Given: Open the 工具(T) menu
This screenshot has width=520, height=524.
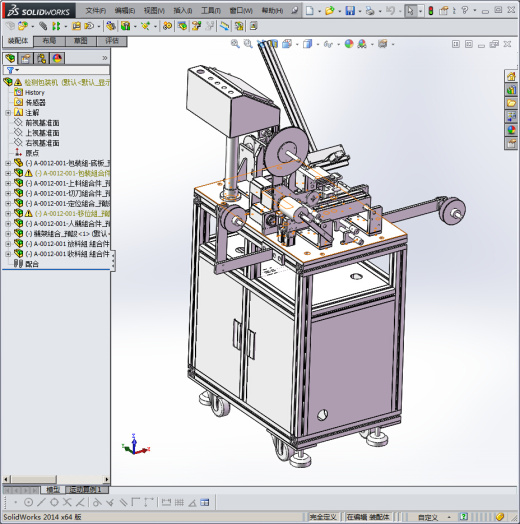Looking at the screenshot, I should coord(211,11).
